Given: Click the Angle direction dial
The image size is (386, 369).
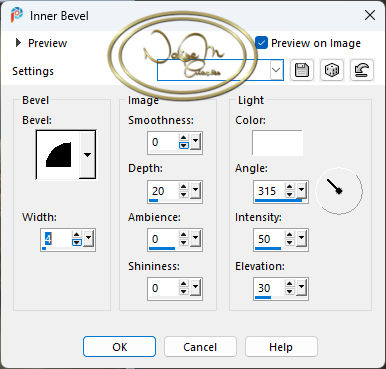Looking at the screenshot, I should [x=339, y=191].
